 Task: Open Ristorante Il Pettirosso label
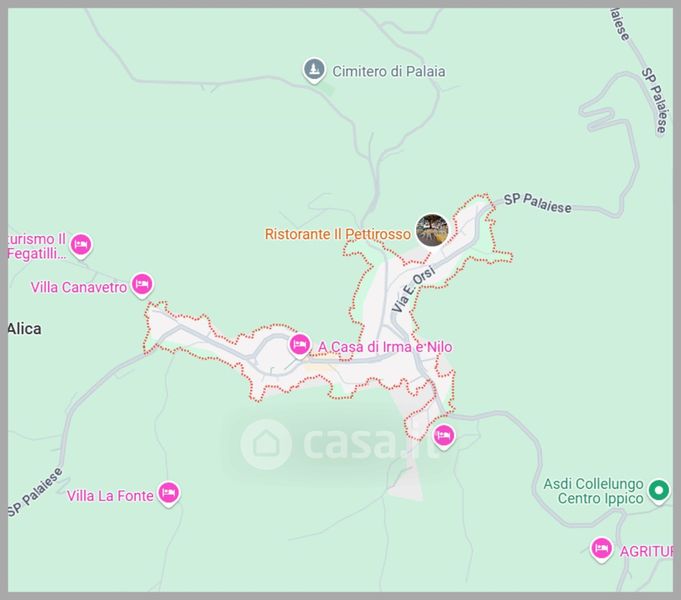point(337,234)
